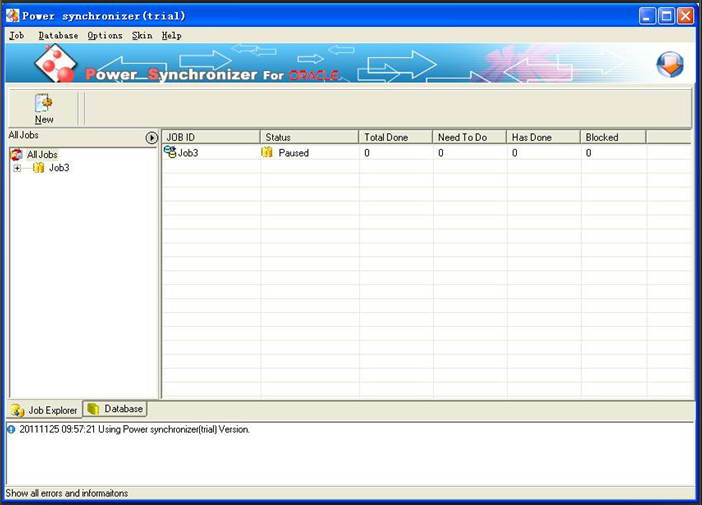This screenshot has height=505, width=702.
Task: Click the Total Done column header
Action: [395, 137]
